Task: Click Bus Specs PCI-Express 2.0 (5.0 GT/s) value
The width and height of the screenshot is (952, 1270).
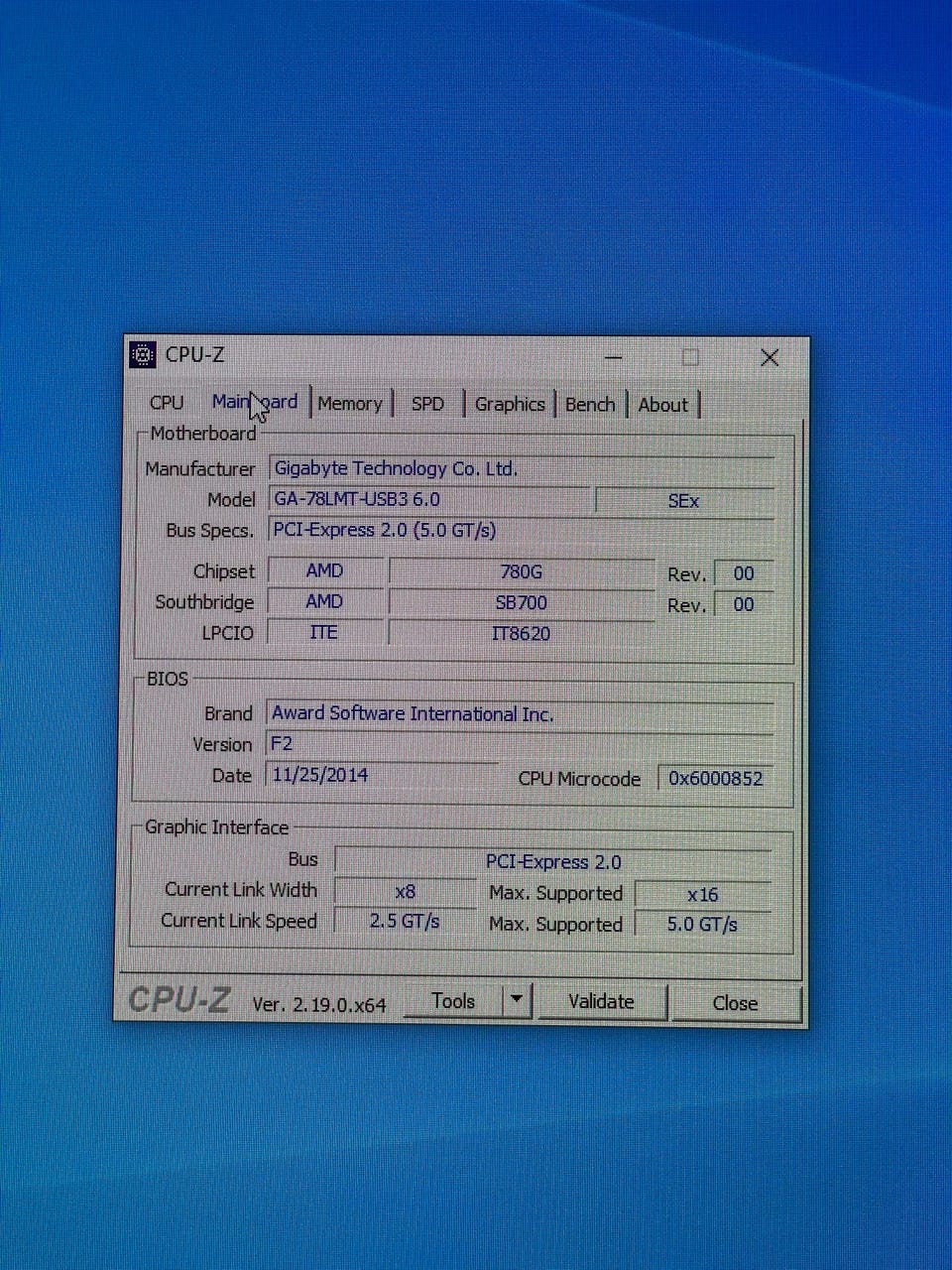Action: click(521, 530)
